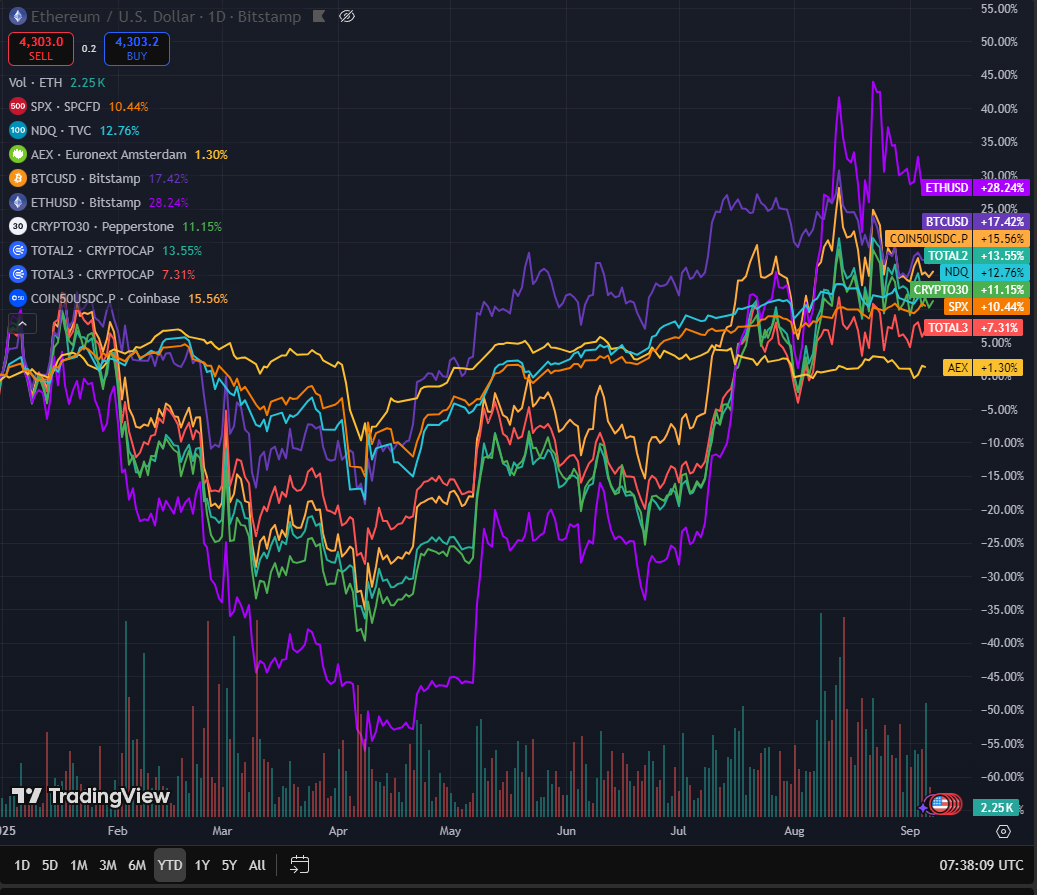
Task: Click the flag icon next to Bitstamp
Action: pos(319,17)
